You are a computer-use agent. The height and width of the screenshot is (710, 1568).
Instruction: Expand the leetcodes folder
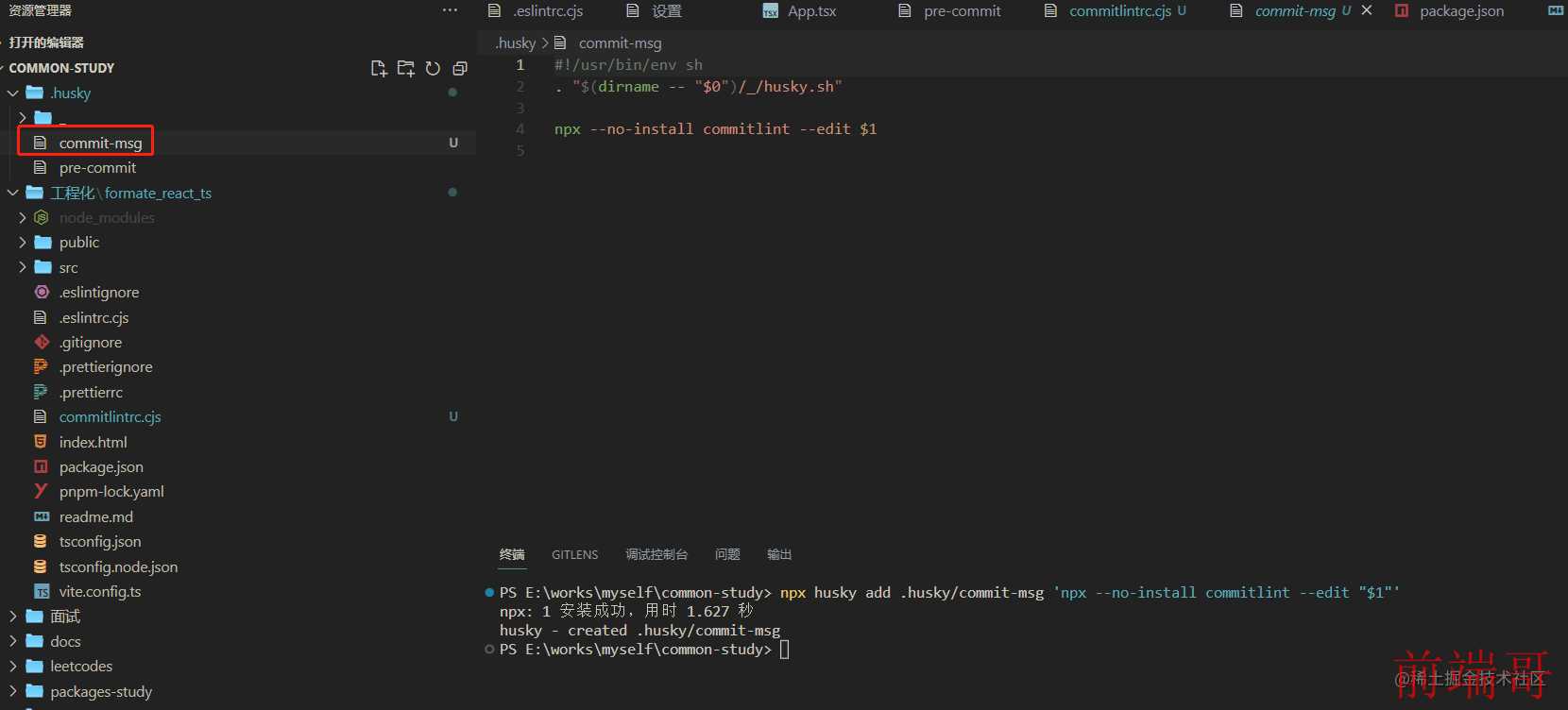tap(13, 666)
